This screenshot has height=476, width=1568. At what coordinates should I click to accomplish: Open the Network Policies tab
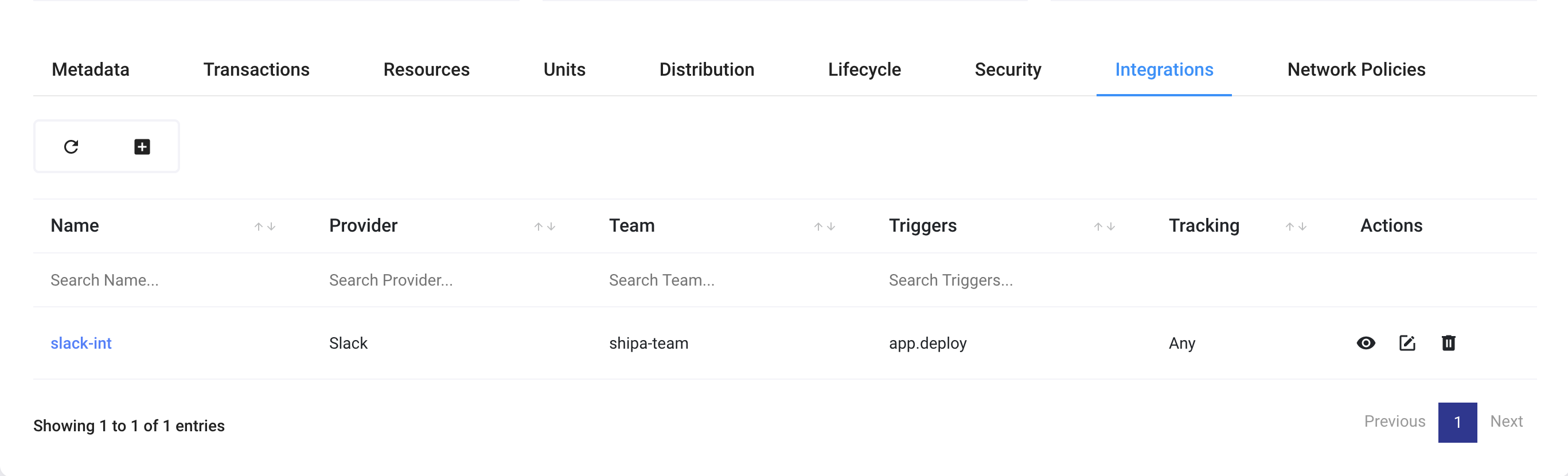click(x=1356, y=69)
